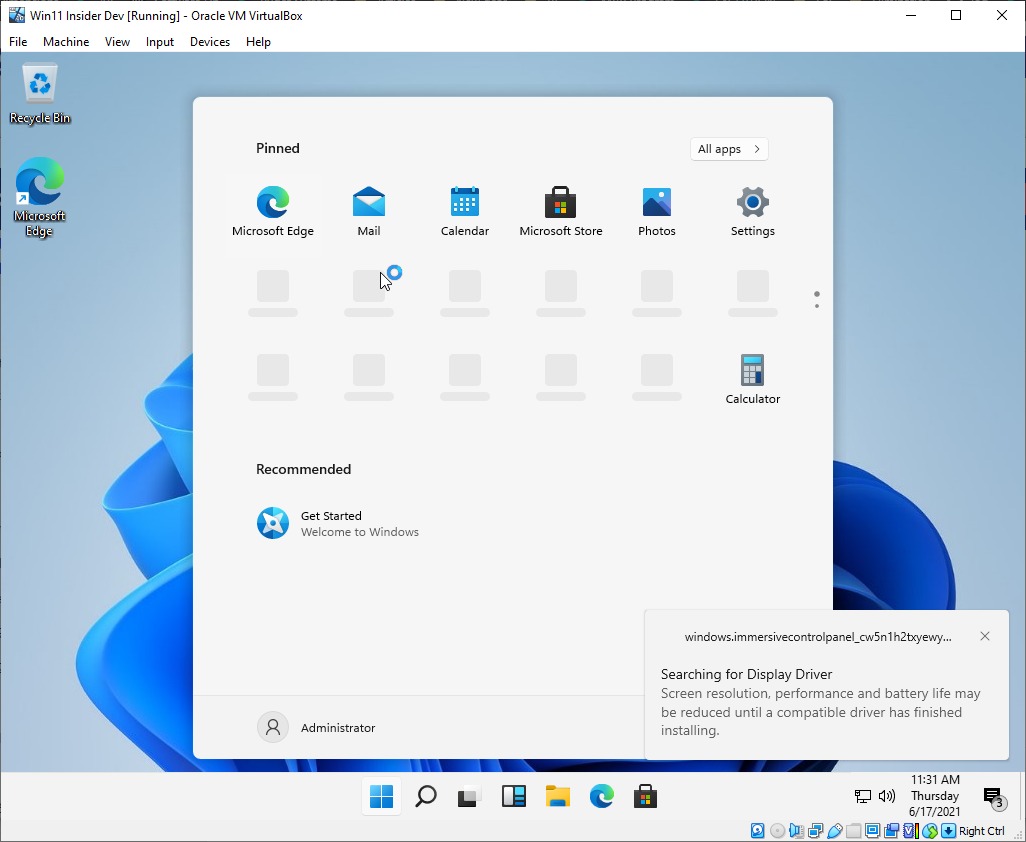
Task: Click the VirtualBox network adapter indicator
Action: click(815, 831)
